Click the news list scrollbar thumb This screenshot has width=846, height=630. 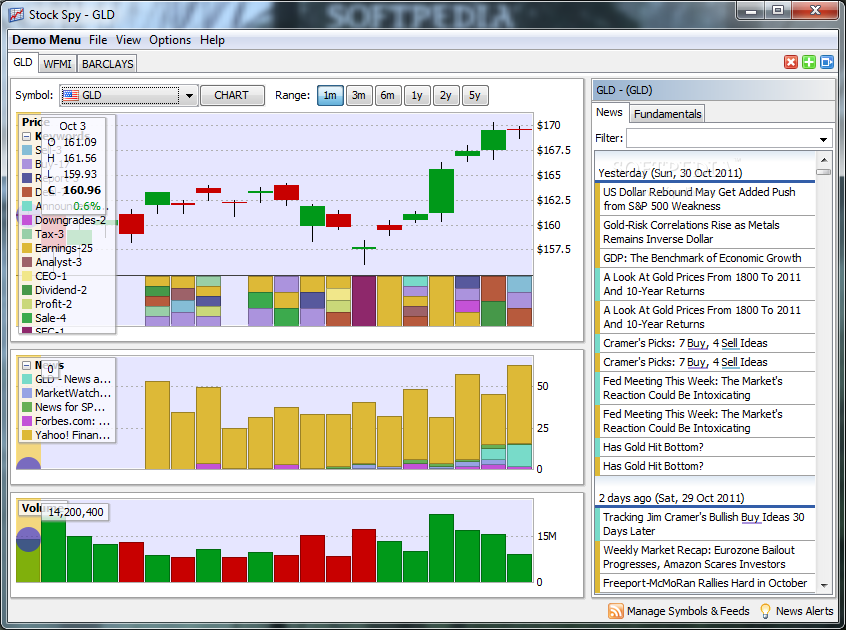coord(824,172)
